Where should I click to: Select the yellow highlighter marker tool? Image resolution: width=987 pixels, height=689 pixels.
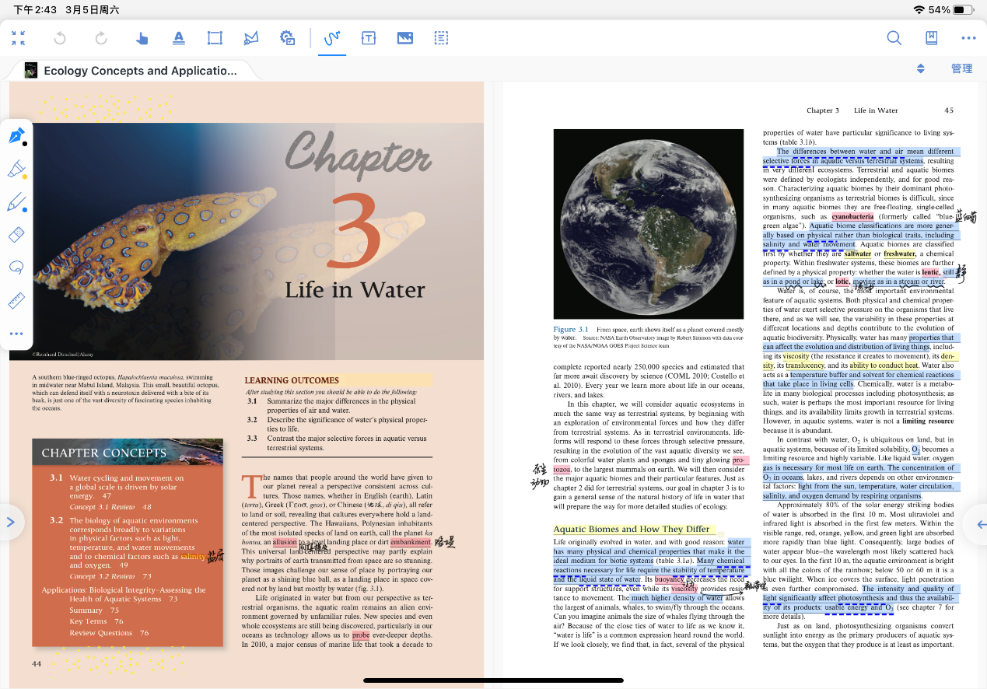pos(17,170)
